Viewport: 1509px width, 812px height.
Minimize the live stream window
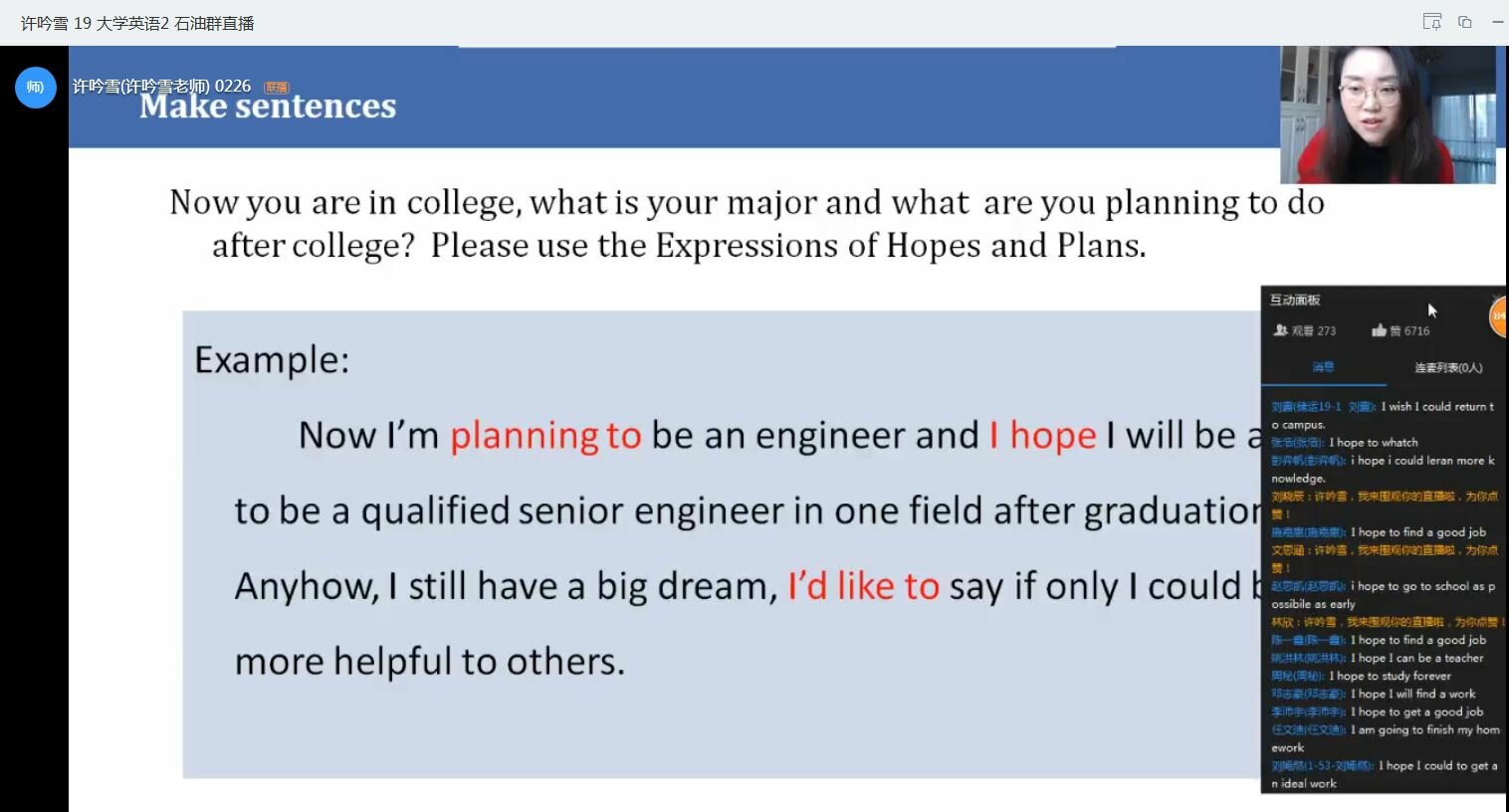(x=1497, y=22)
